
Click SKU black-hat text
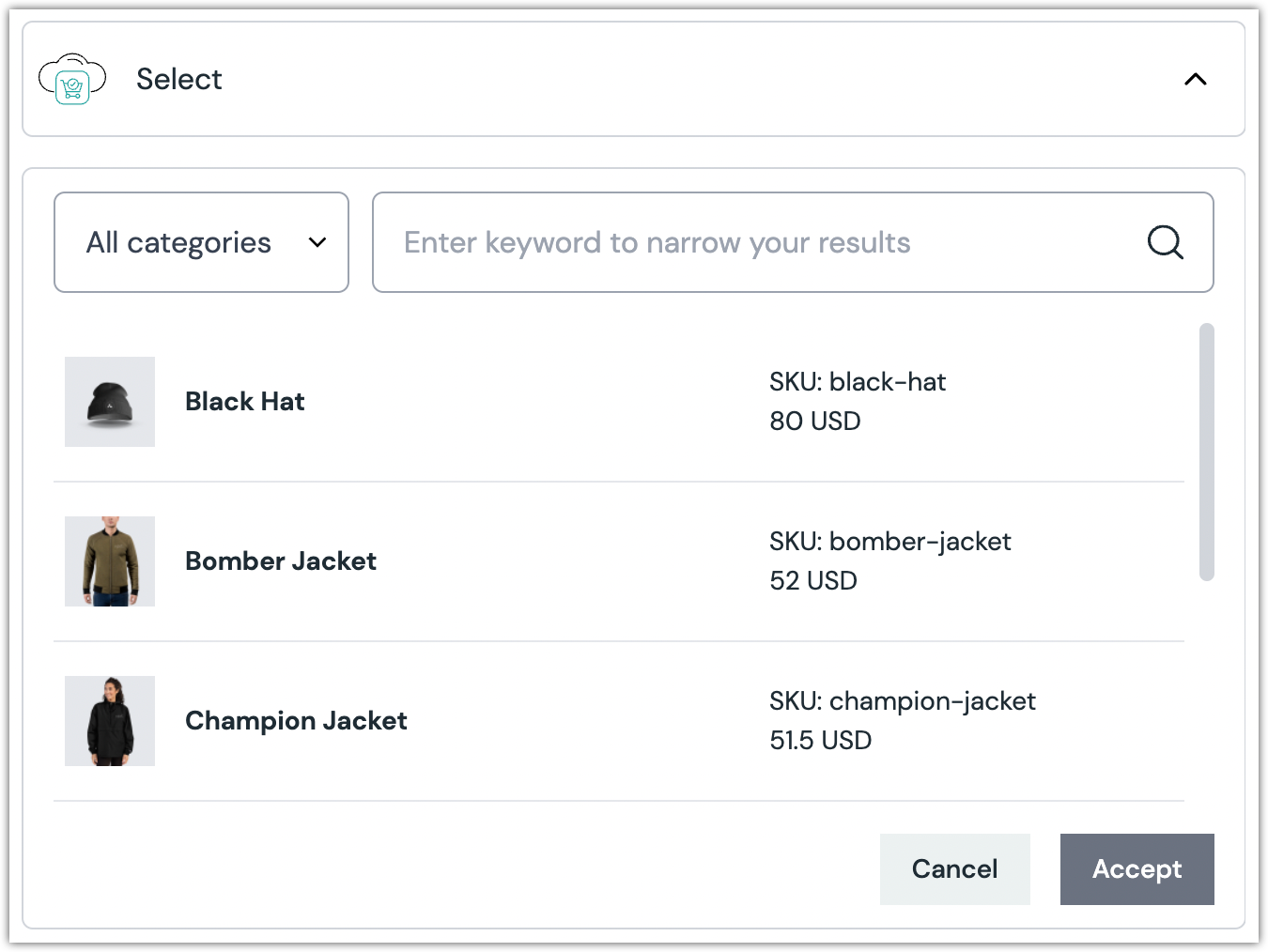tap(858, 382)
